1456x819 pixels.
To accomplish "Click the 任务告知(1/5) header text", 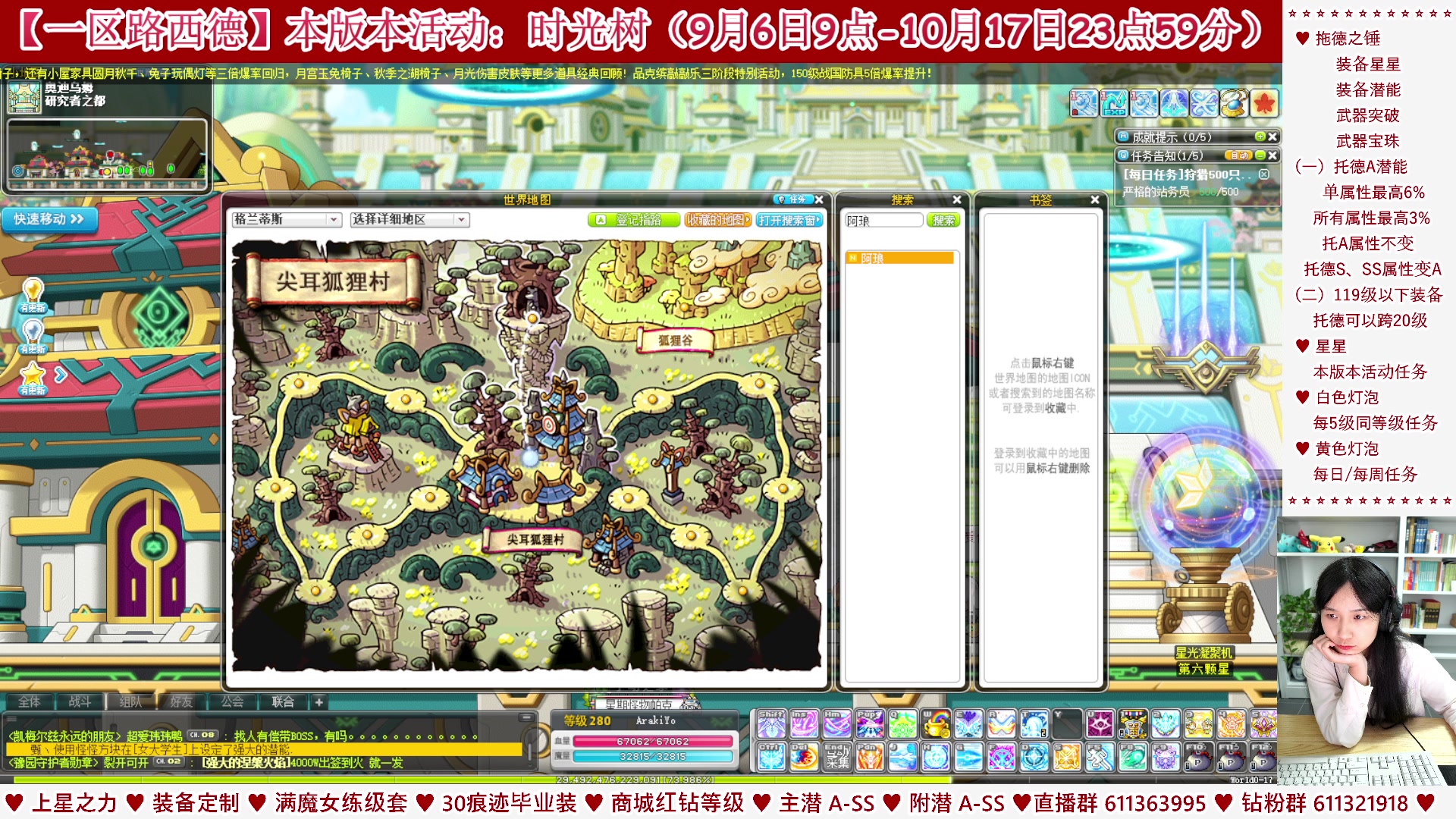I will 1166,155.
